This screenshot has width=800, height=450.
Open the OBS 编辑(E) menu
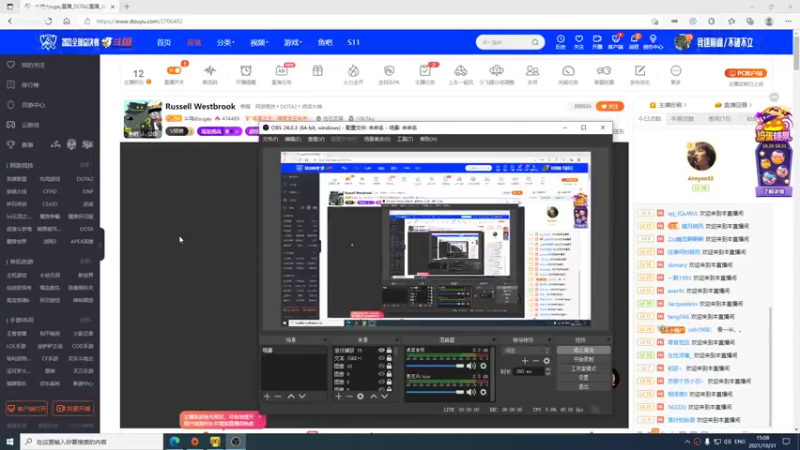(292, 139)
